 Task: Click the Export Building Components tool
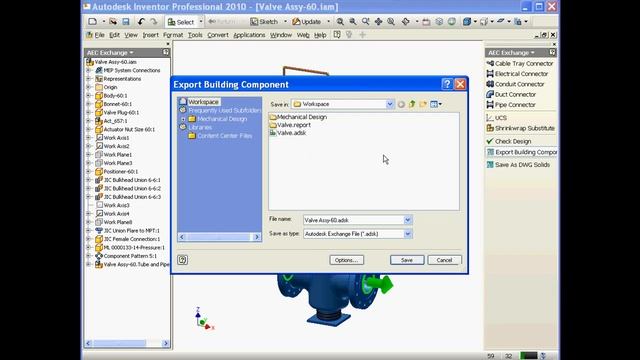pos(521,152)
